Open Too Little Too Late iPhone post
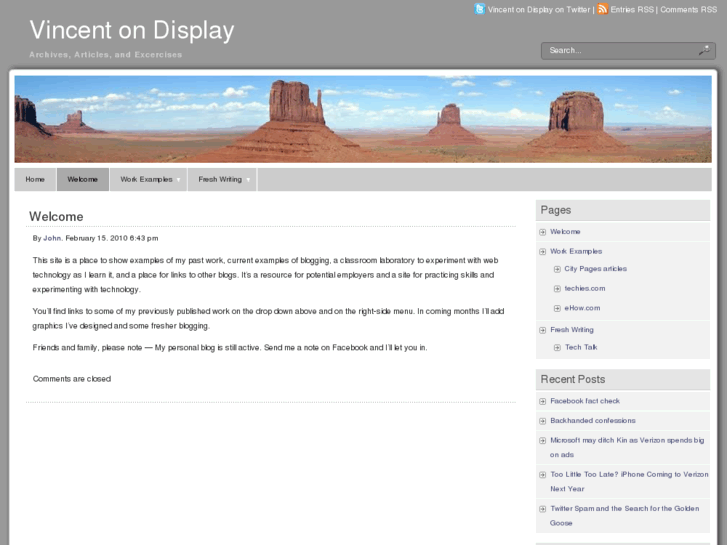Viewport: 727px width, 545px height. pos(629,481)
